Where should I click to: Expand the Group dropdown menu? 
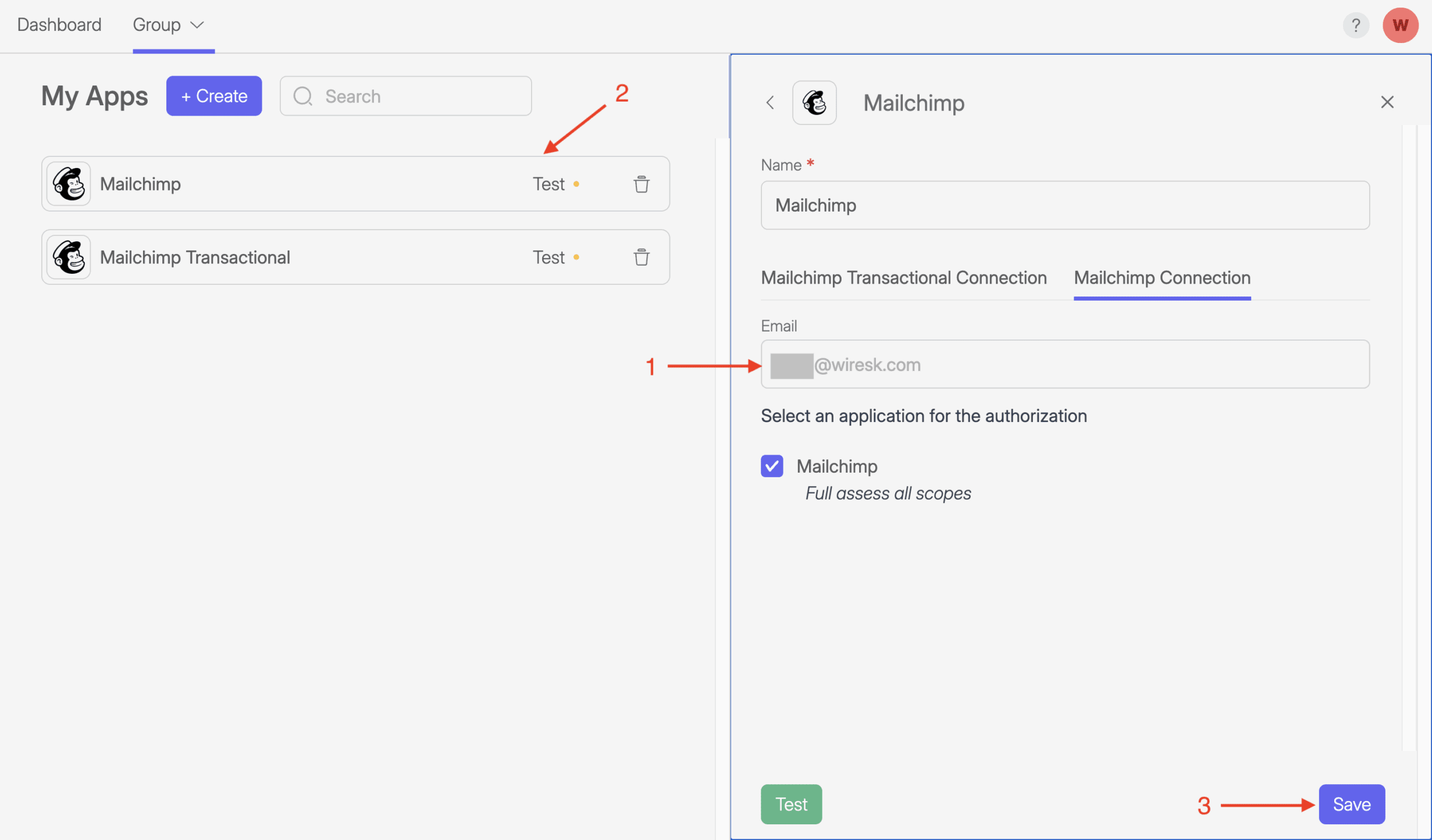(168, 25)
